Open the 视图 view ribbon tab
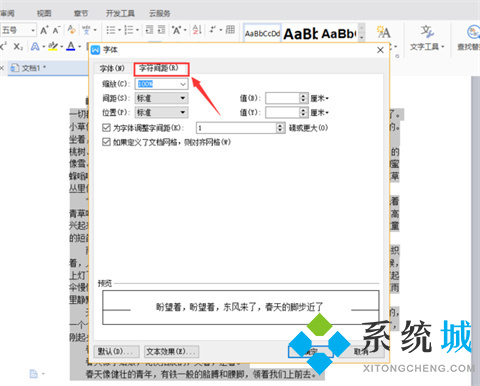Image resolution: width=480 pixels, height=386 pixels. coord(44,14)
